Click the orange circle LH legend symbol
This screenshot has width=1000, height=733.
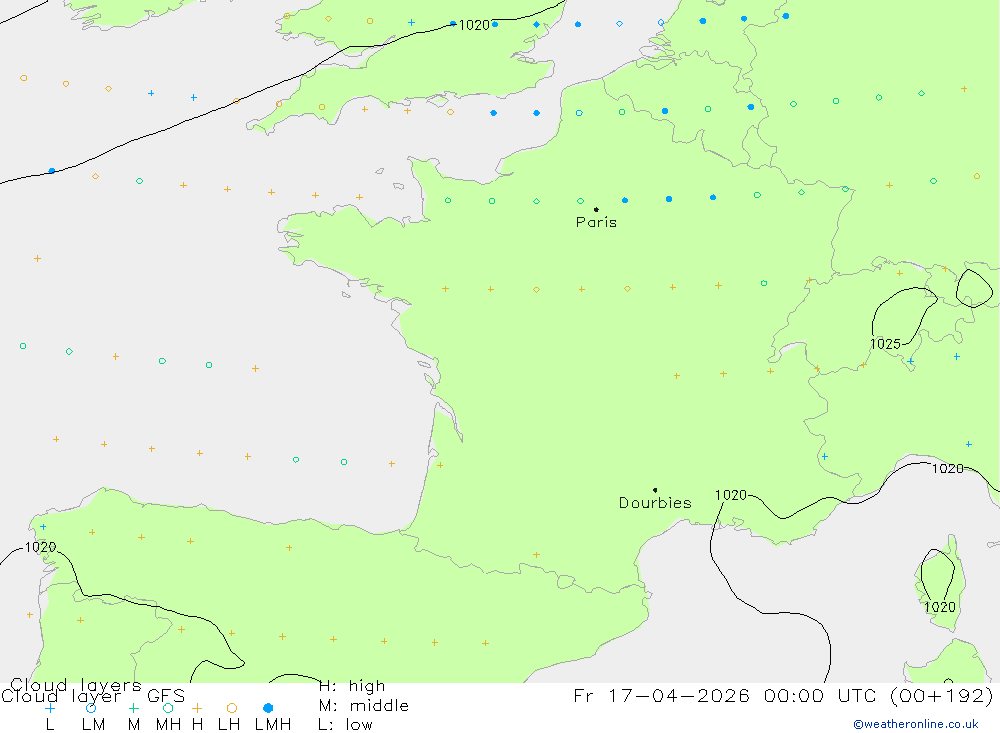tap(232, 708)
